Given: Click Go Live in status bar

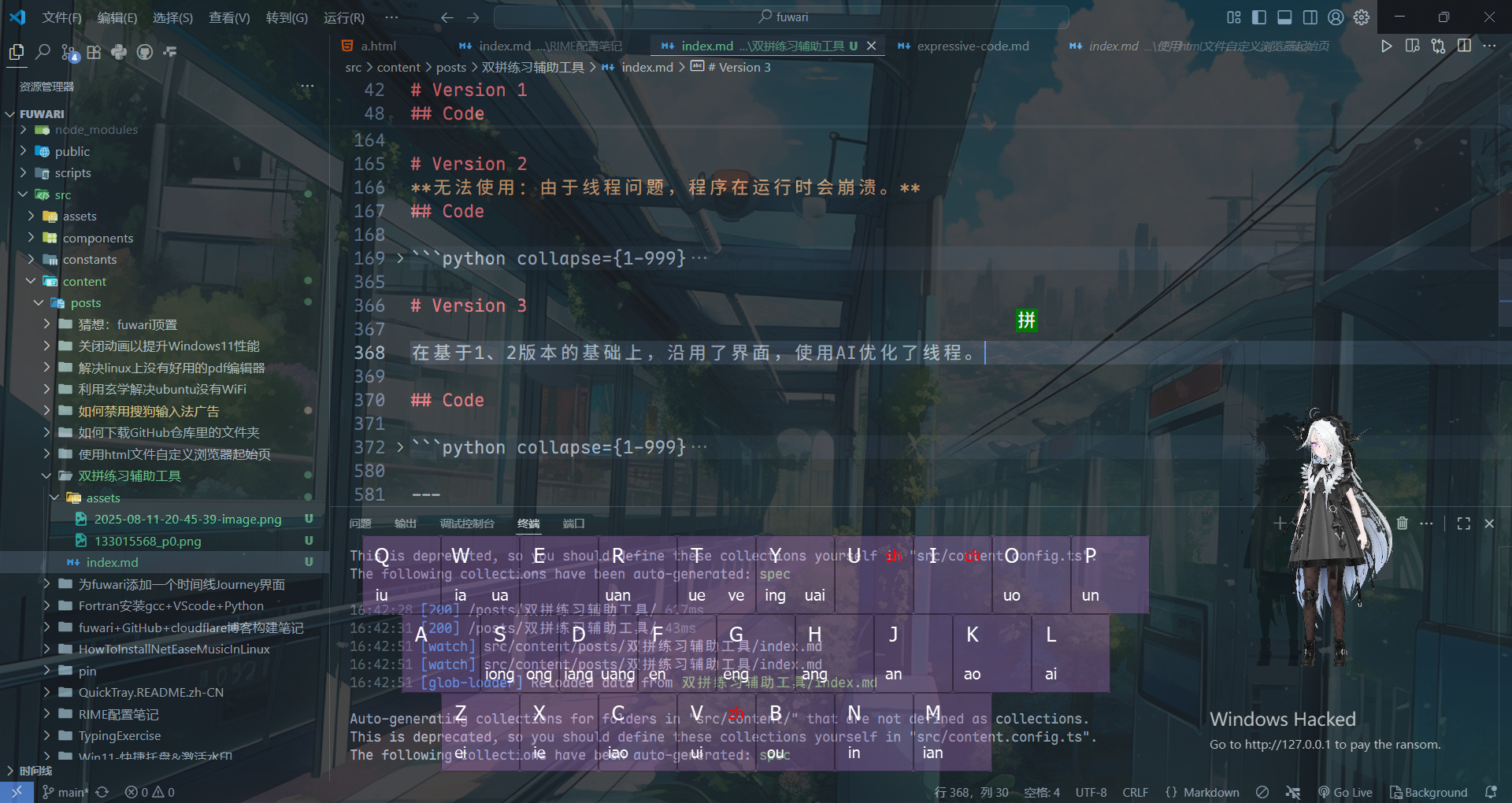Looking at the screenshot, I should point(1345,792).
